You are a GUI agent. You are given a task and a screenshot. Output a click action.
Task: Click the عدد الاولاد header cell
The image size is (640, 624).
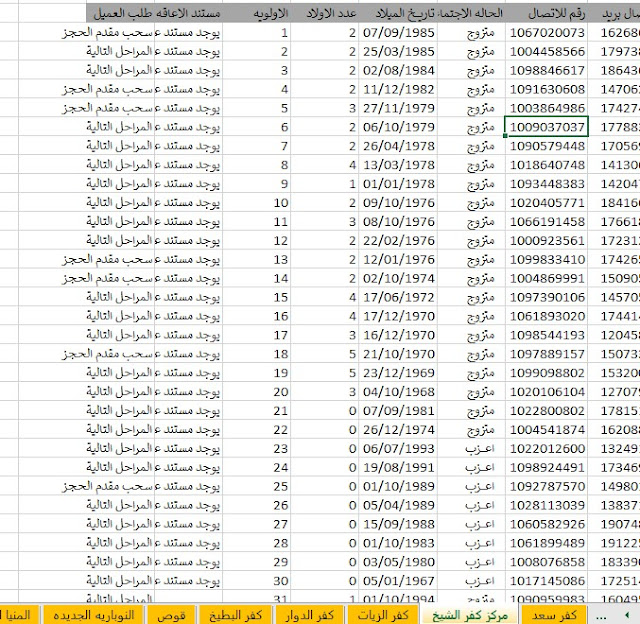(x=324, y=13)
